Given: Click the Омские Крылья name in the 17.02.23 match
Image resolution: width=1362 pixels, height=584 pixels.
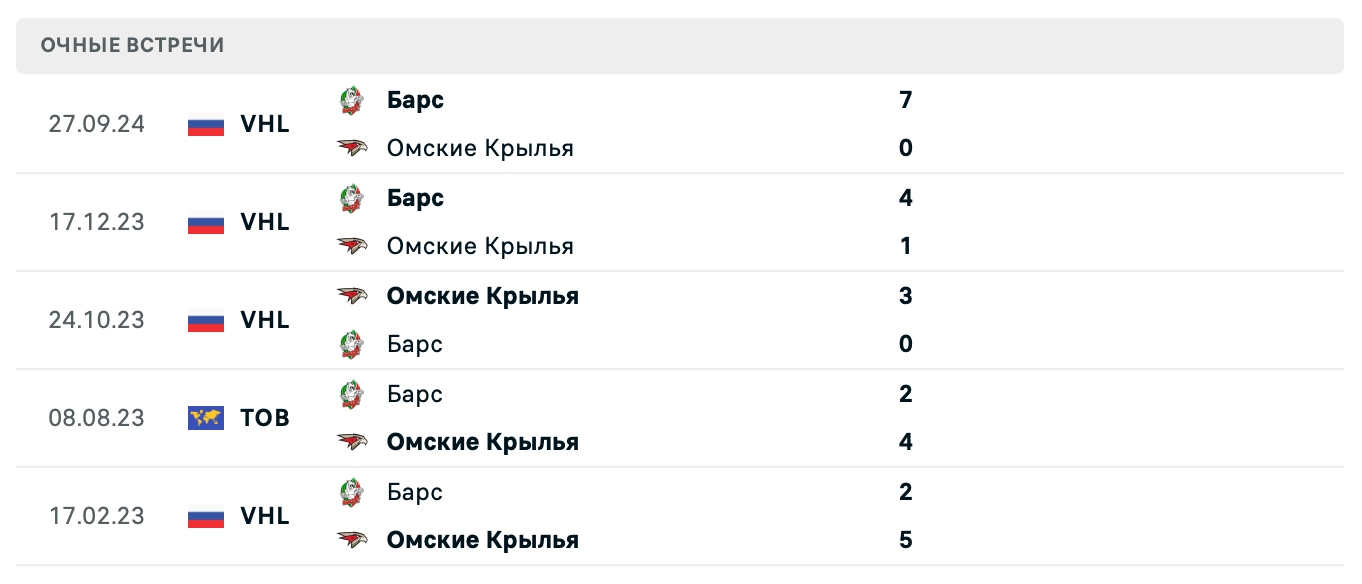Looking at the screenshot, I should 482,540.
